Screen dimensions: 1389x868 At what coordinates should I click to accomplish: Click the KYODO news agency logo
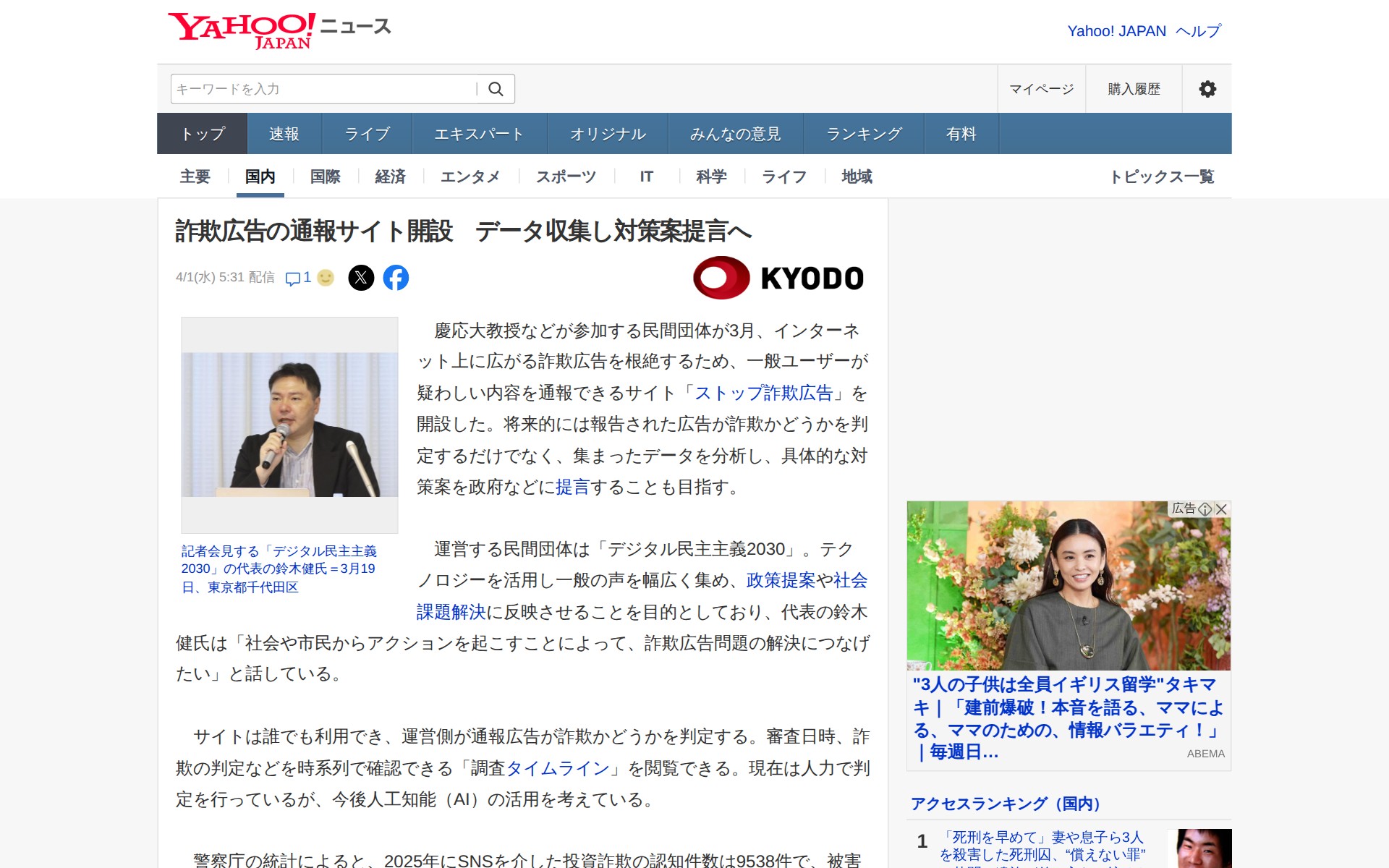pyautogui.click(x=778, y=276)
